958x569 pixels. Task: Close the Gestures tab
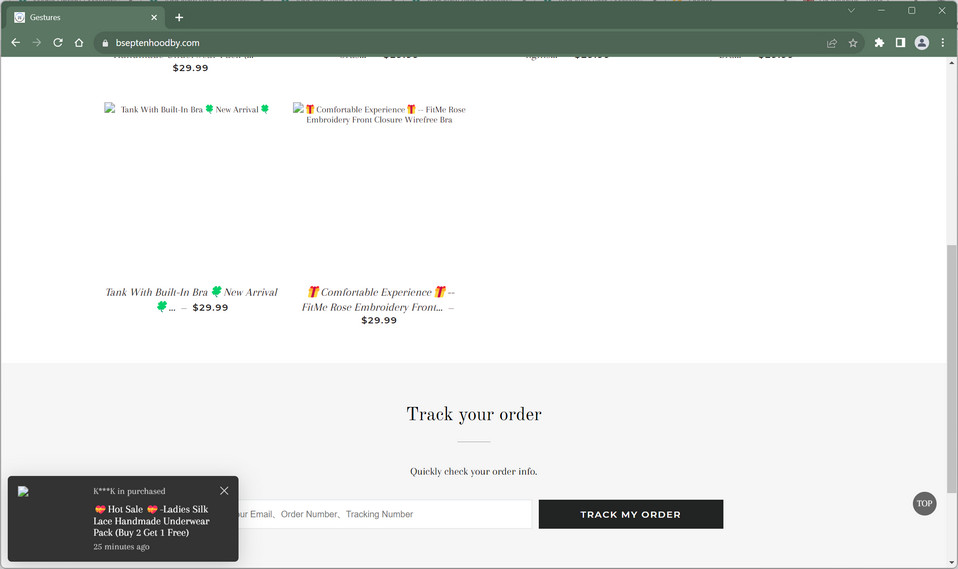pyautogui.click(x=154, y=17)
